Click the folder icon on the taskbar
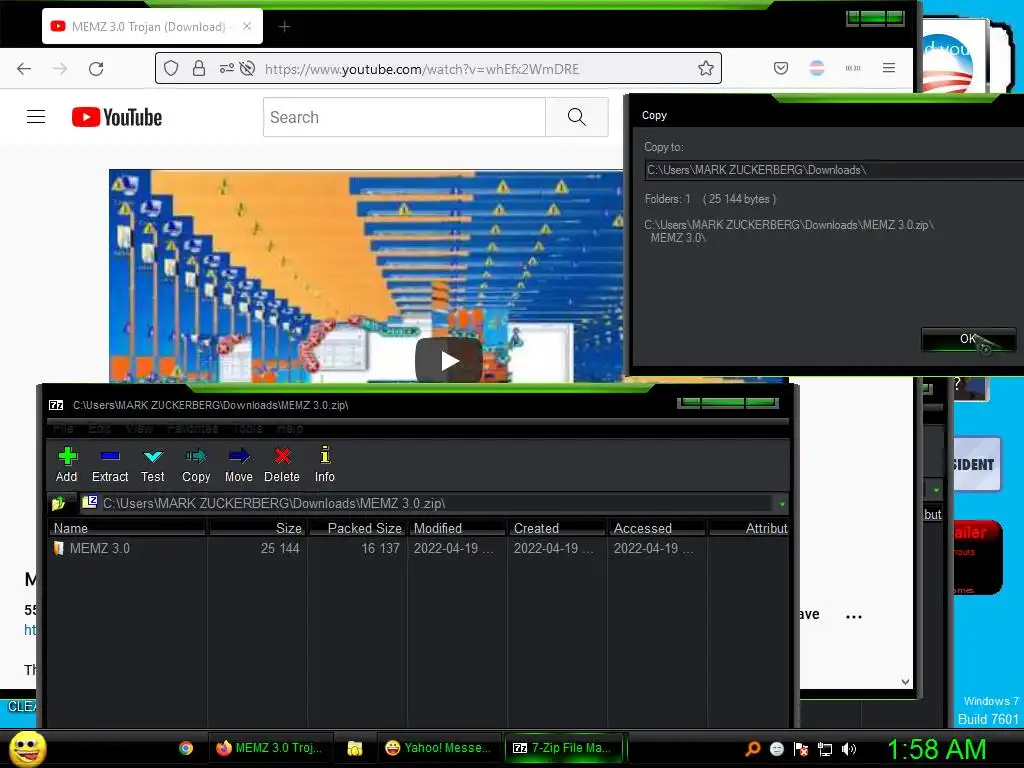The image size is (1024, 768). click(355, 748)
